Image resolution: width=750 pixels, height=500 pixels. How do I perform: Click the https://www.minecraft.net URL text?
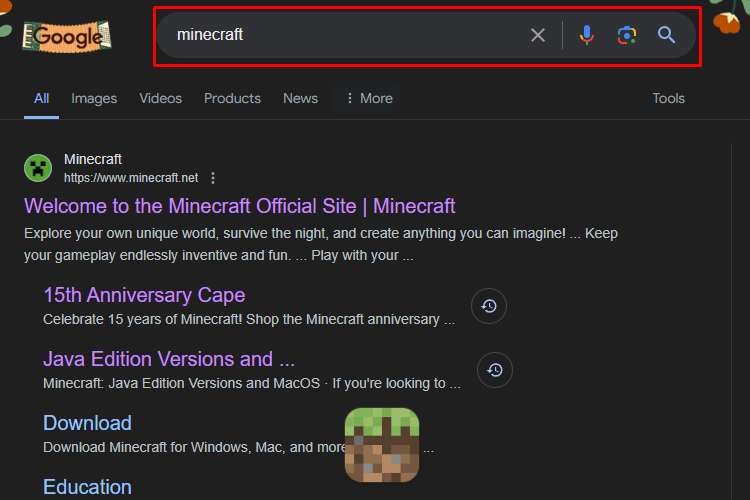coord(131,178)
